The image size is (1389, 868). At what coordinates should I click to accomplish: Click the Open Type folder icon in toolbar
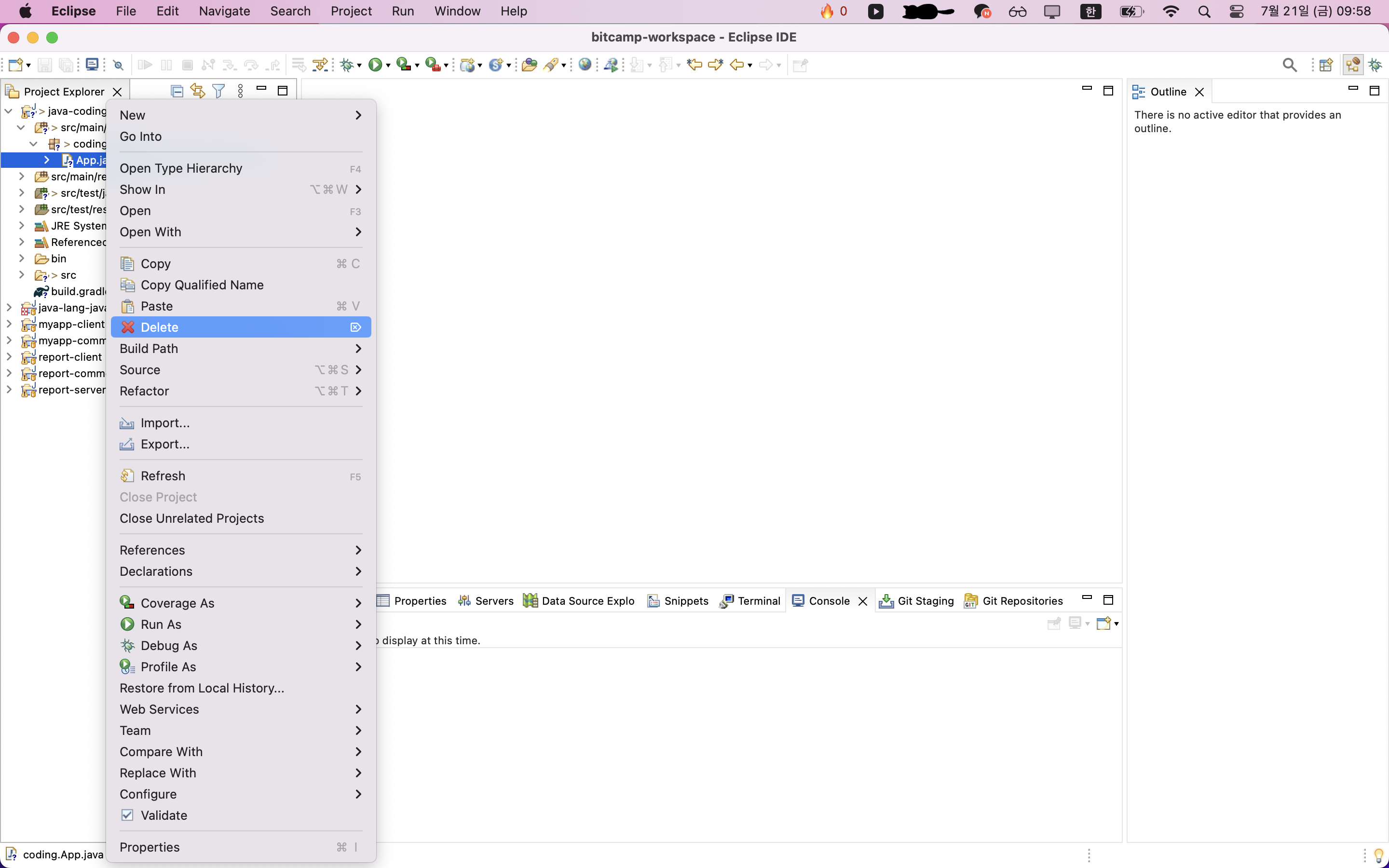[x=529, y=65]
